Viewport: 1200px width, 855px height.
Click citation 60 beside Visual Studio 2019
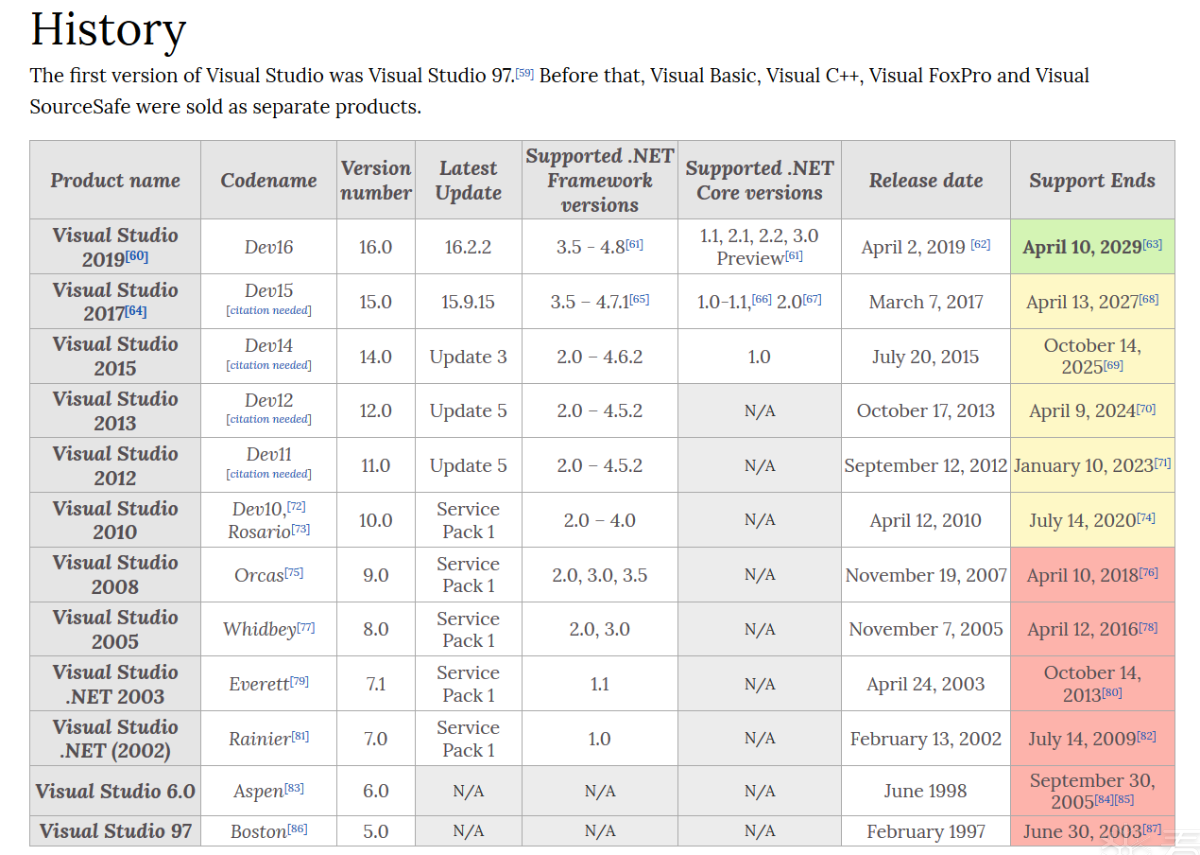coord(135,258)
